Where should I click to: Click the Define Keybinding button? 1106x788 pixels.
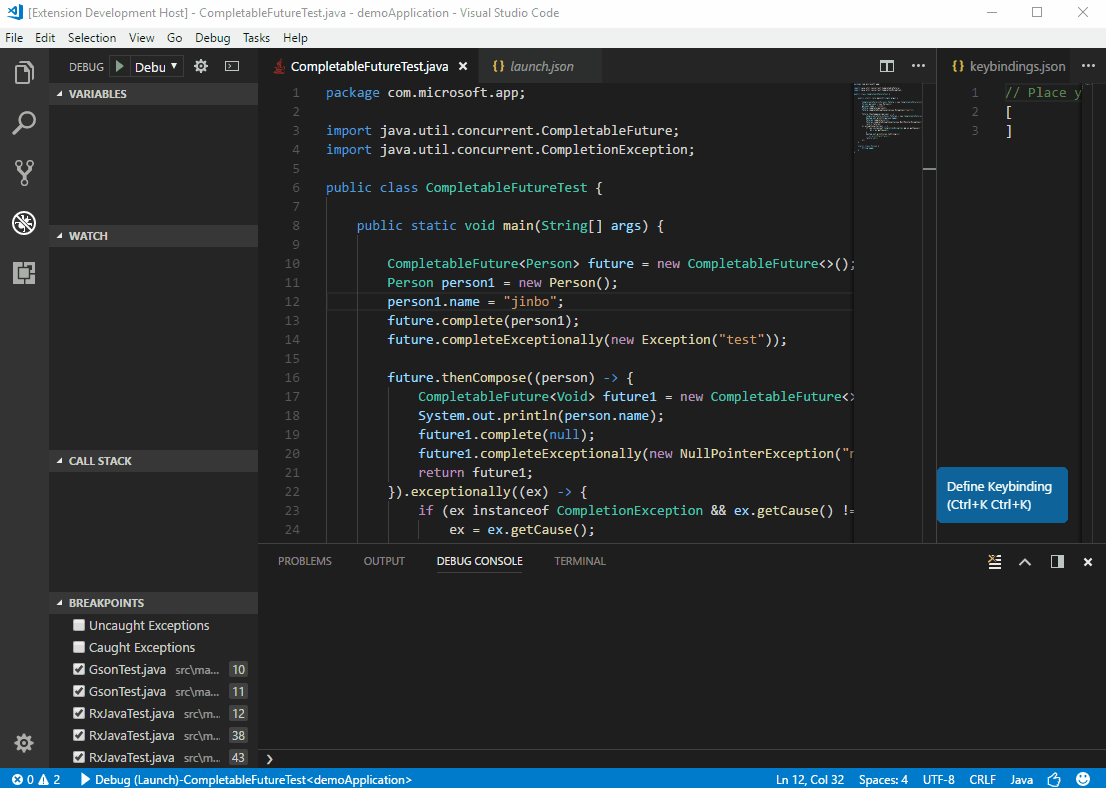(x=1001, y=495)
